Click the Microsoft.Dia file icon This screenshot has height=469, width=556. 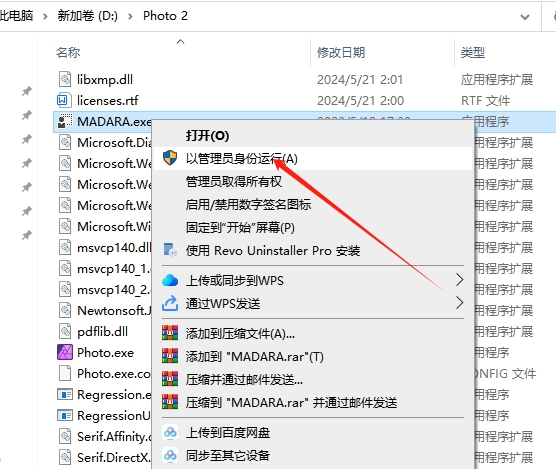(65, 143)
